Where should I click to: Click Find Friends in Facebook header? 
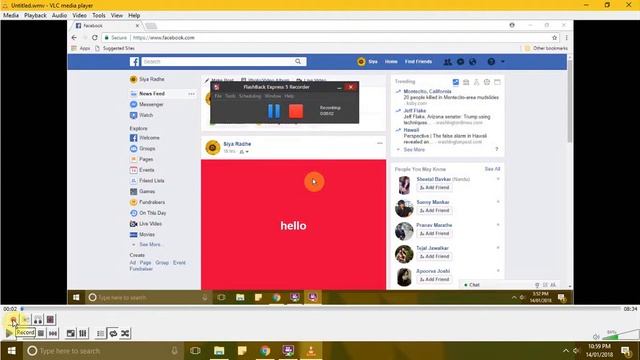pyautogui.click(x=418, y=62)
